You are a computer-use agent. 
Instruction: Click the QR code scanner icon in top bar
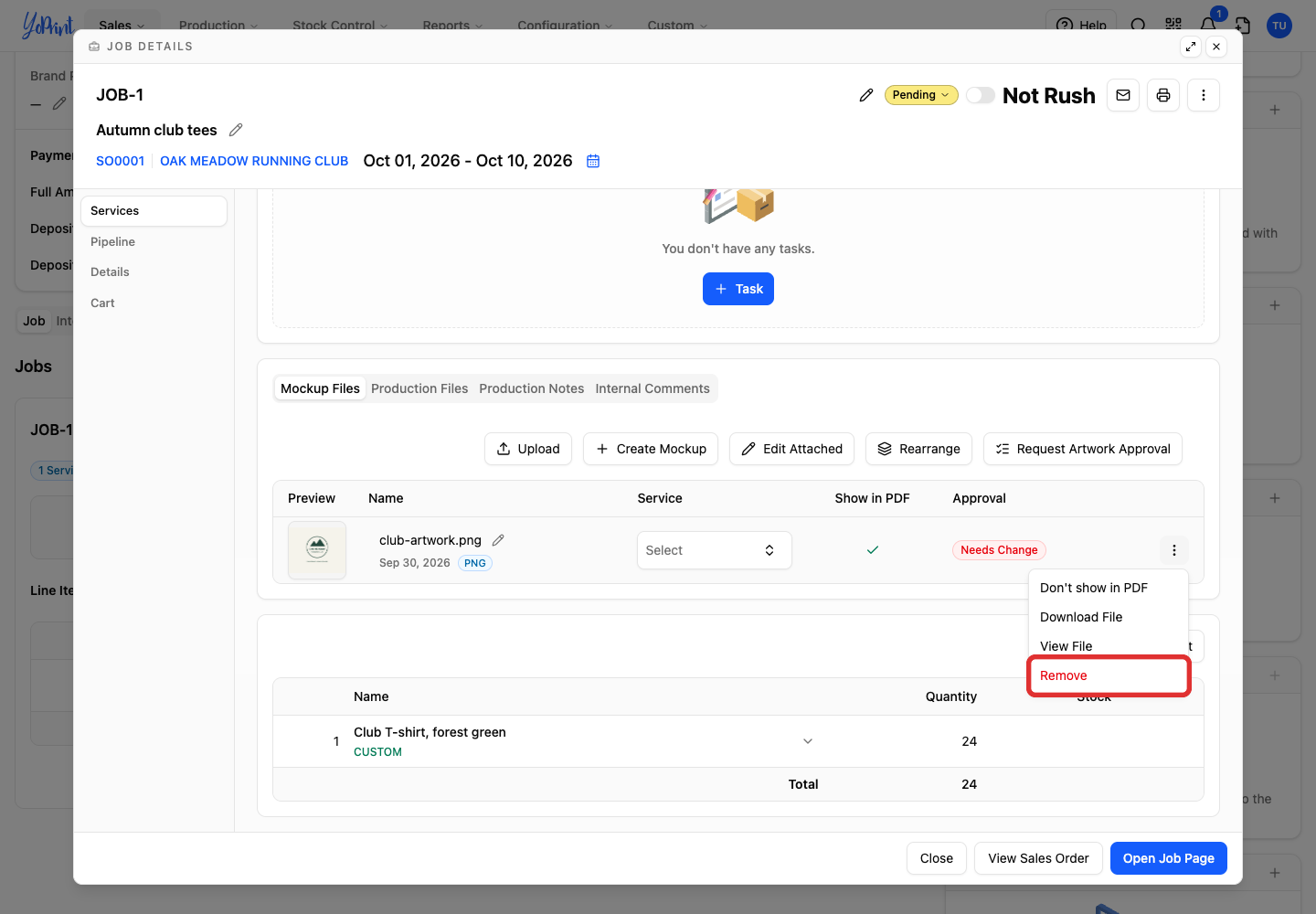[1173, 25]
